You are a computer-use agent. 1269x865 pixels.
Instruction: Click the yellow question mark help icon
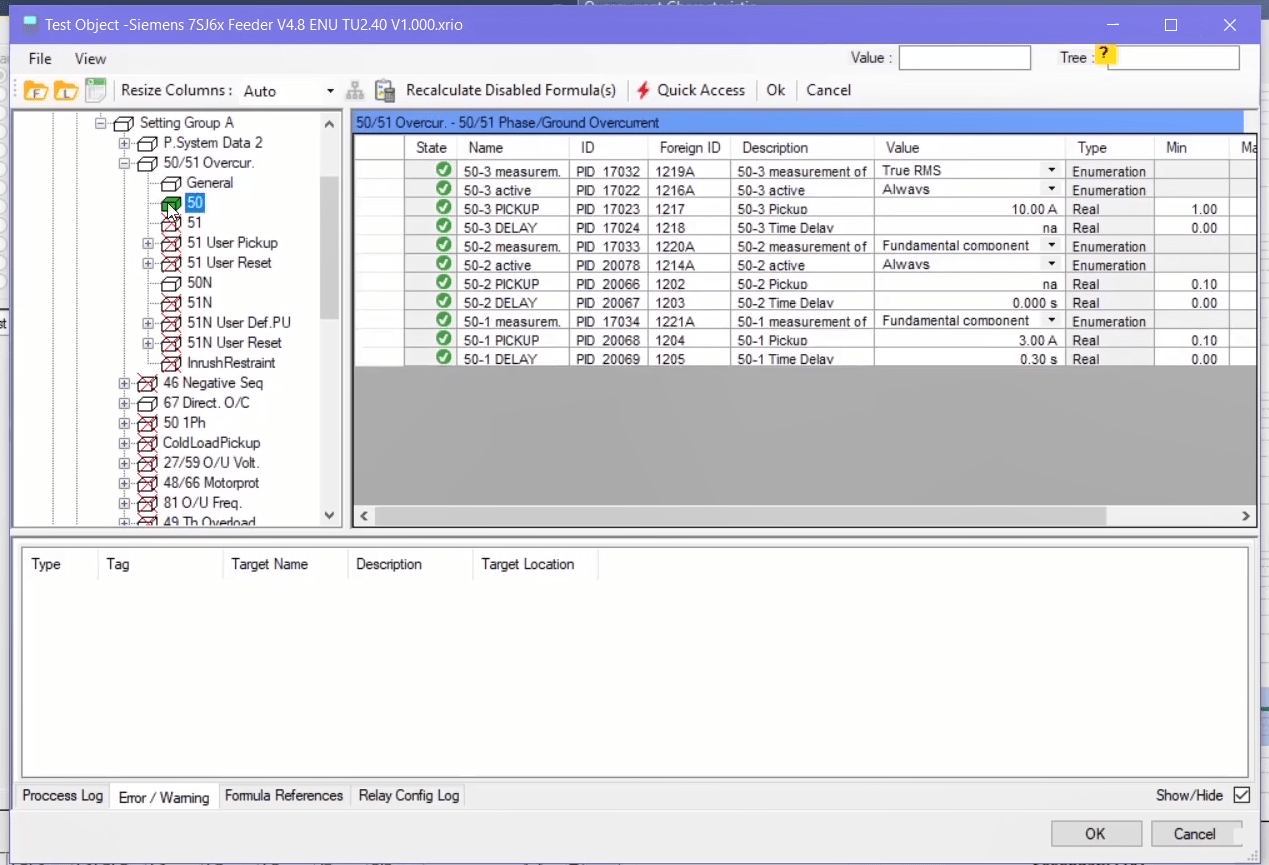pyautogui.click(x=1104, y=54)
